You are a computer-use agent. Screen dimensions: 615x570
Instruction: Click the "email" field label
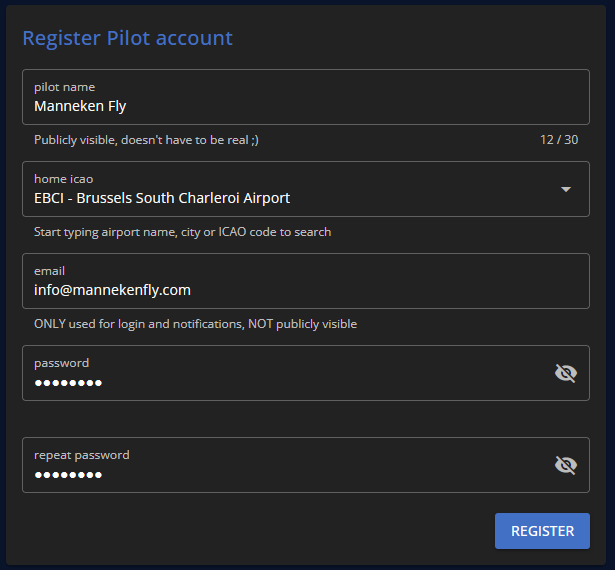[49, 271]
